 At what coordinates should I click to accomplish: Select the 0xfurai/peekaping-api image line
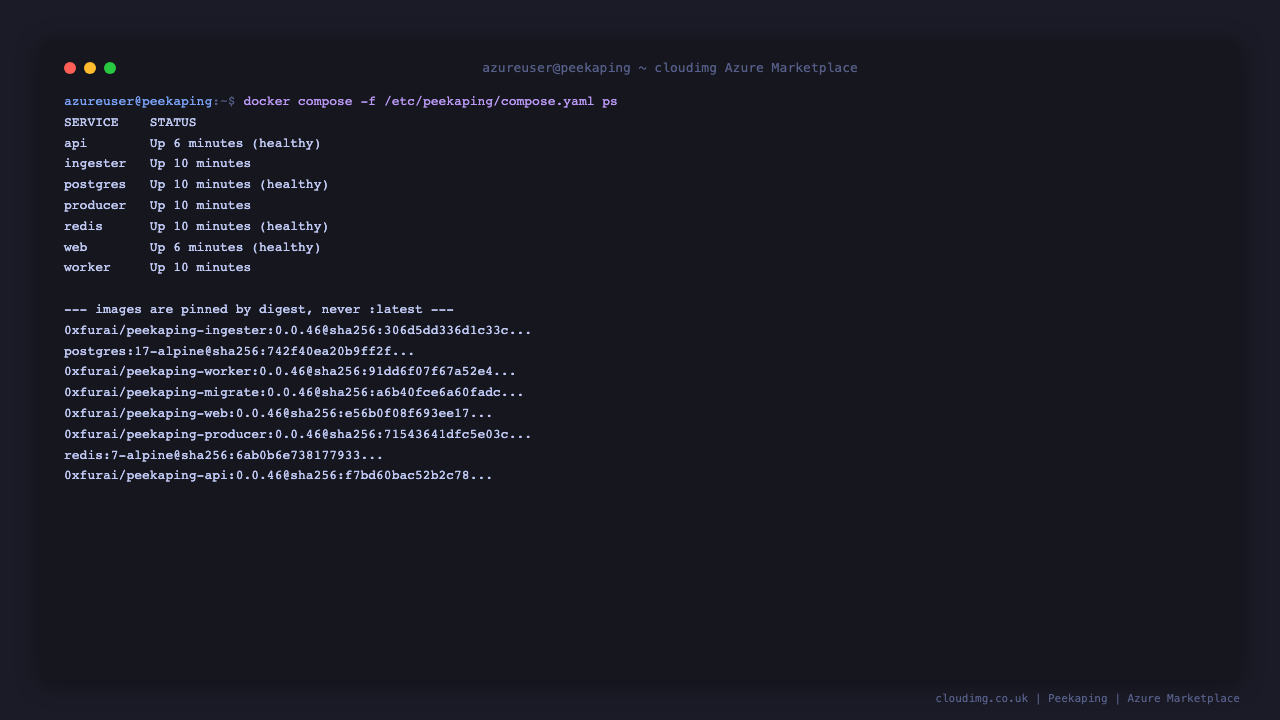pyautogui.click(x=278, y=475)
